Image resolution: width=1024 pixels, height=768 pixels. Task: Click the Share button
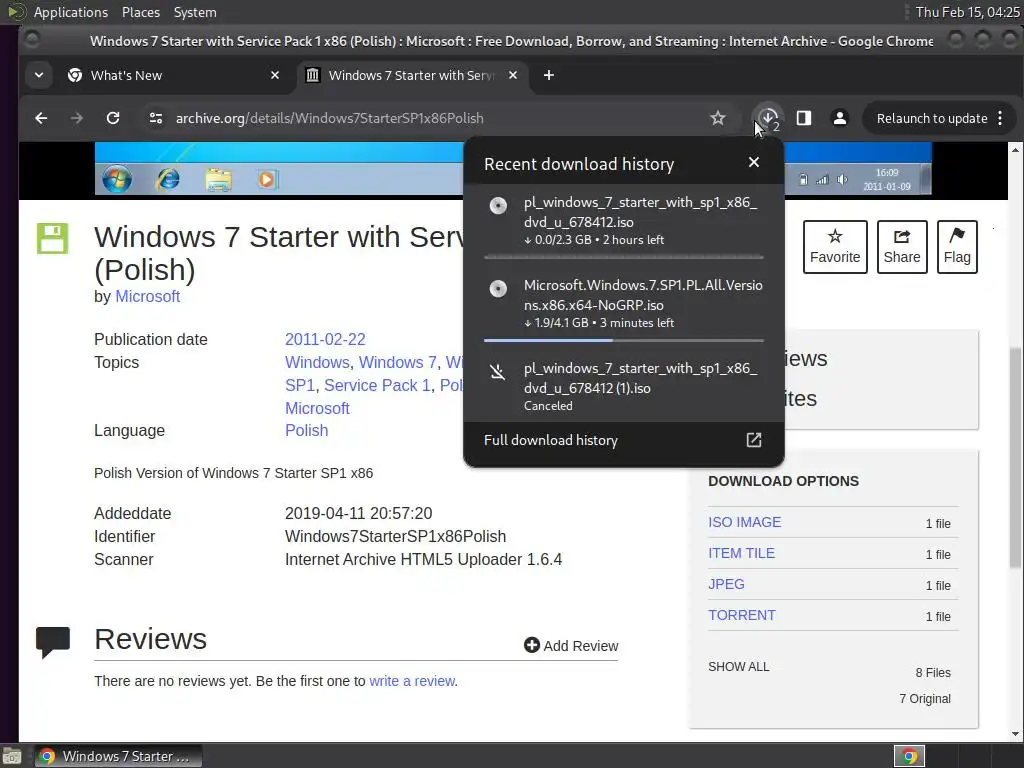[902, 247]
